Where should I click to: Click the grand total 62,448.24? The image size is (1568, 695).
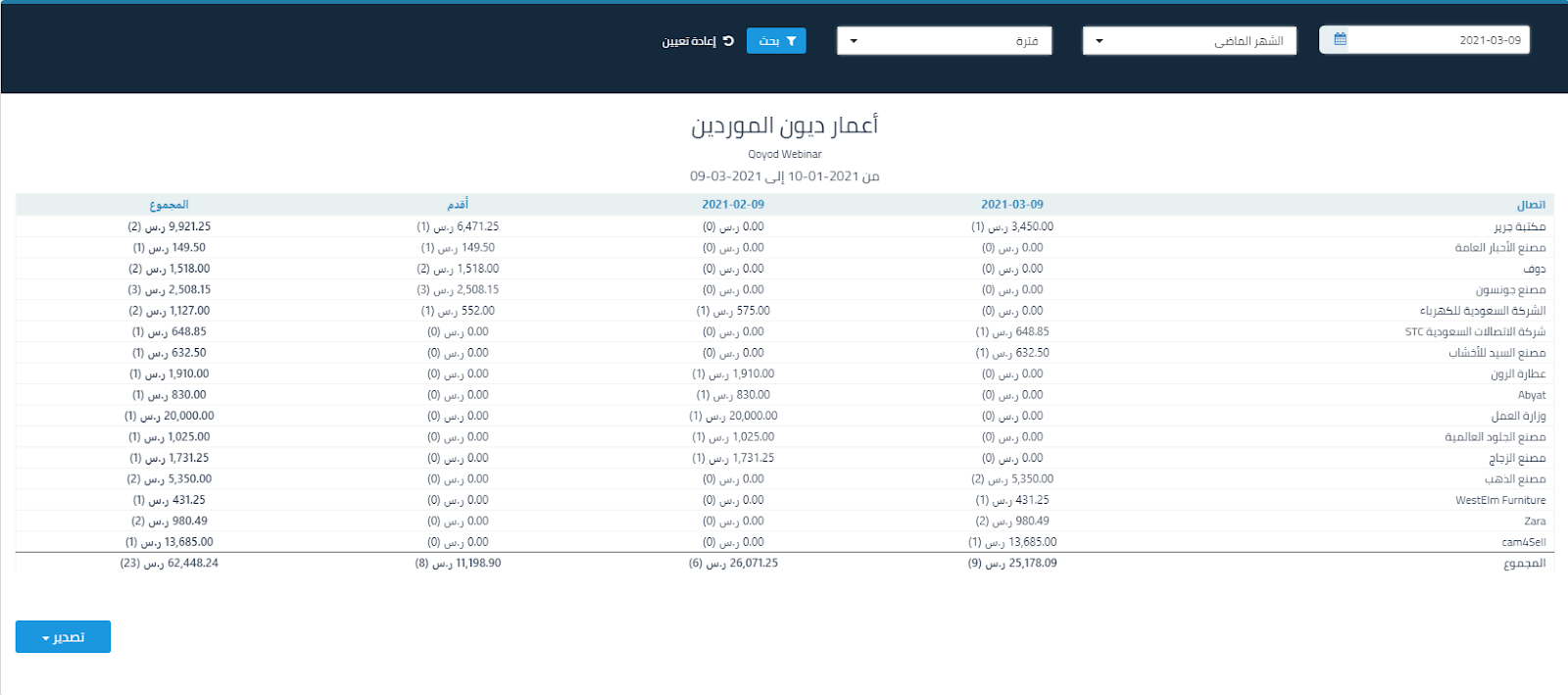[x=192, y=564]
